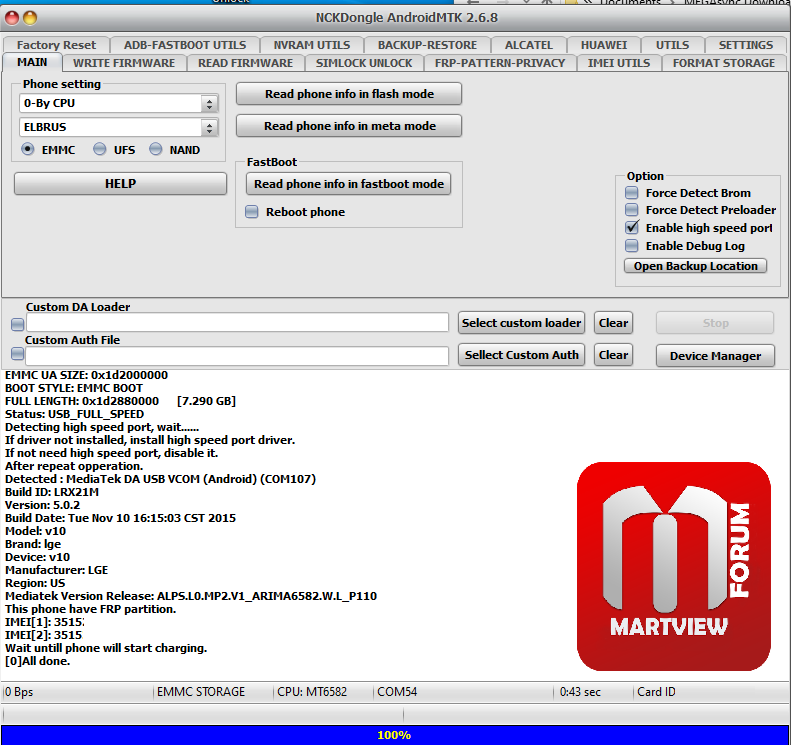The image size is (793, 745).
Task: Open the Factory Reset tab
Action: click(x=56, y=45)
